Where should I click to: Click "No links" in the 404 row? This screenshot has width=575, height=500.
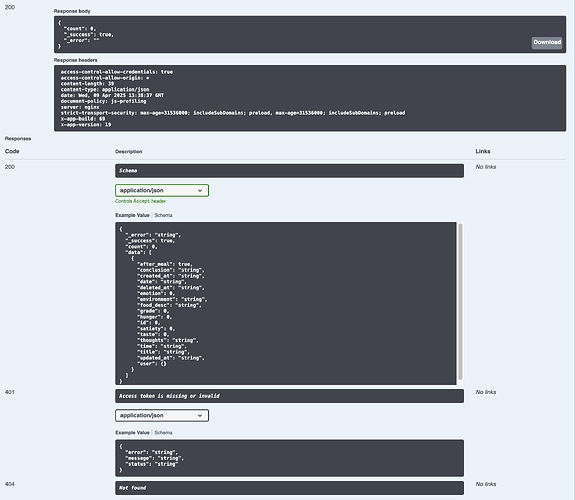click(486, 484)
